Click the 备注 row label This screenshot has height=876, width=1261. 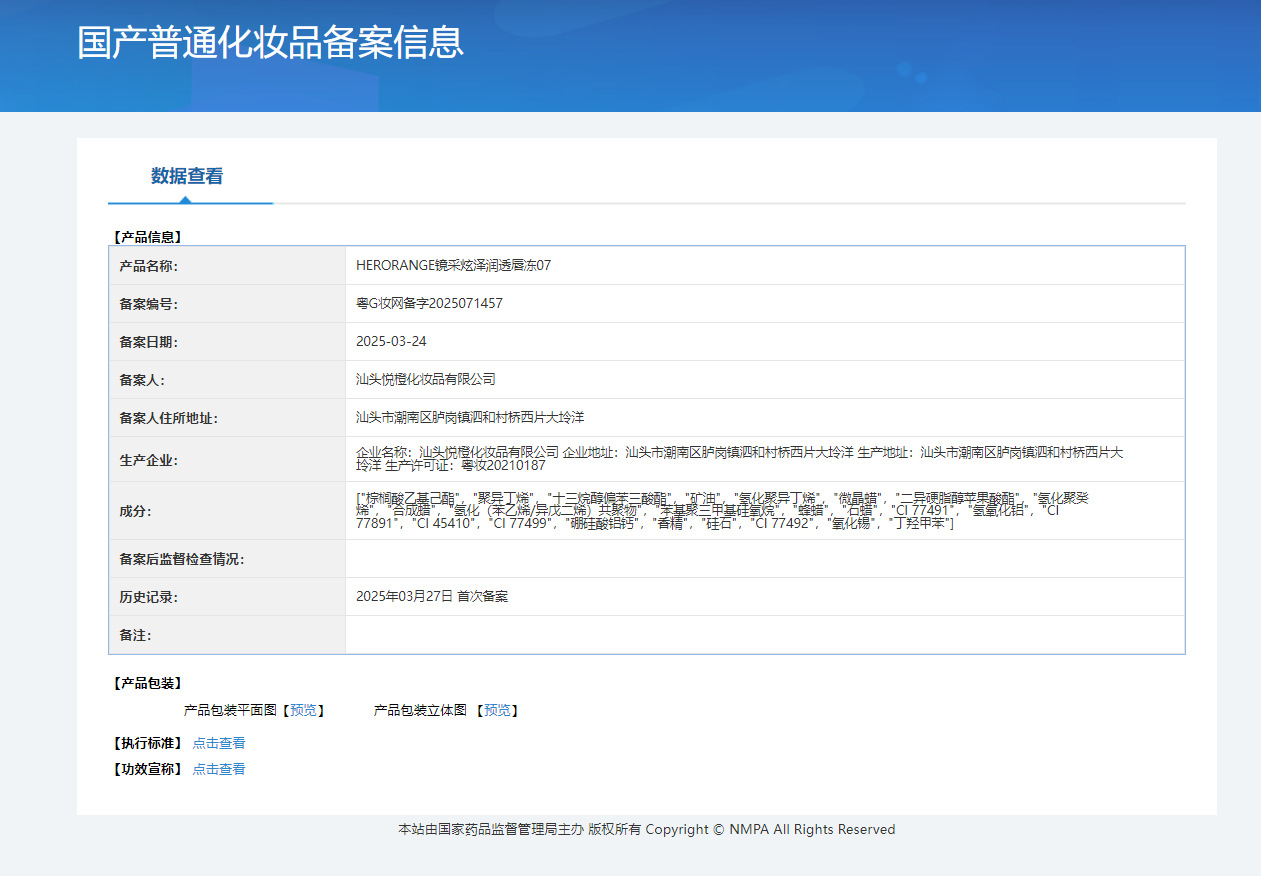[135, 635]
